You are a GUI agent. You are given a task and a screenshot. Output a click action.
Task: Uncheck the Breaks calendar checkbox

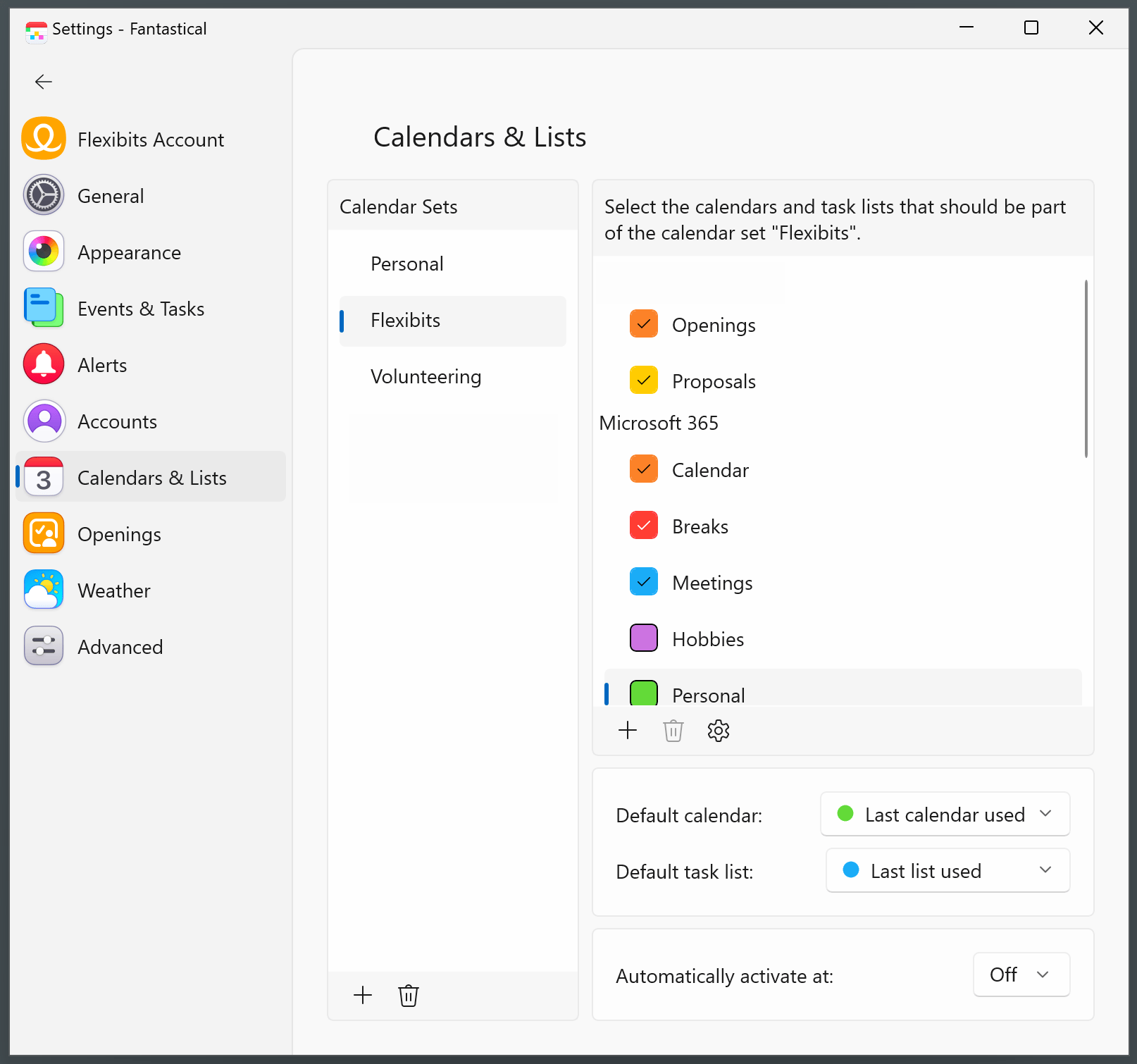coord(644,526)
